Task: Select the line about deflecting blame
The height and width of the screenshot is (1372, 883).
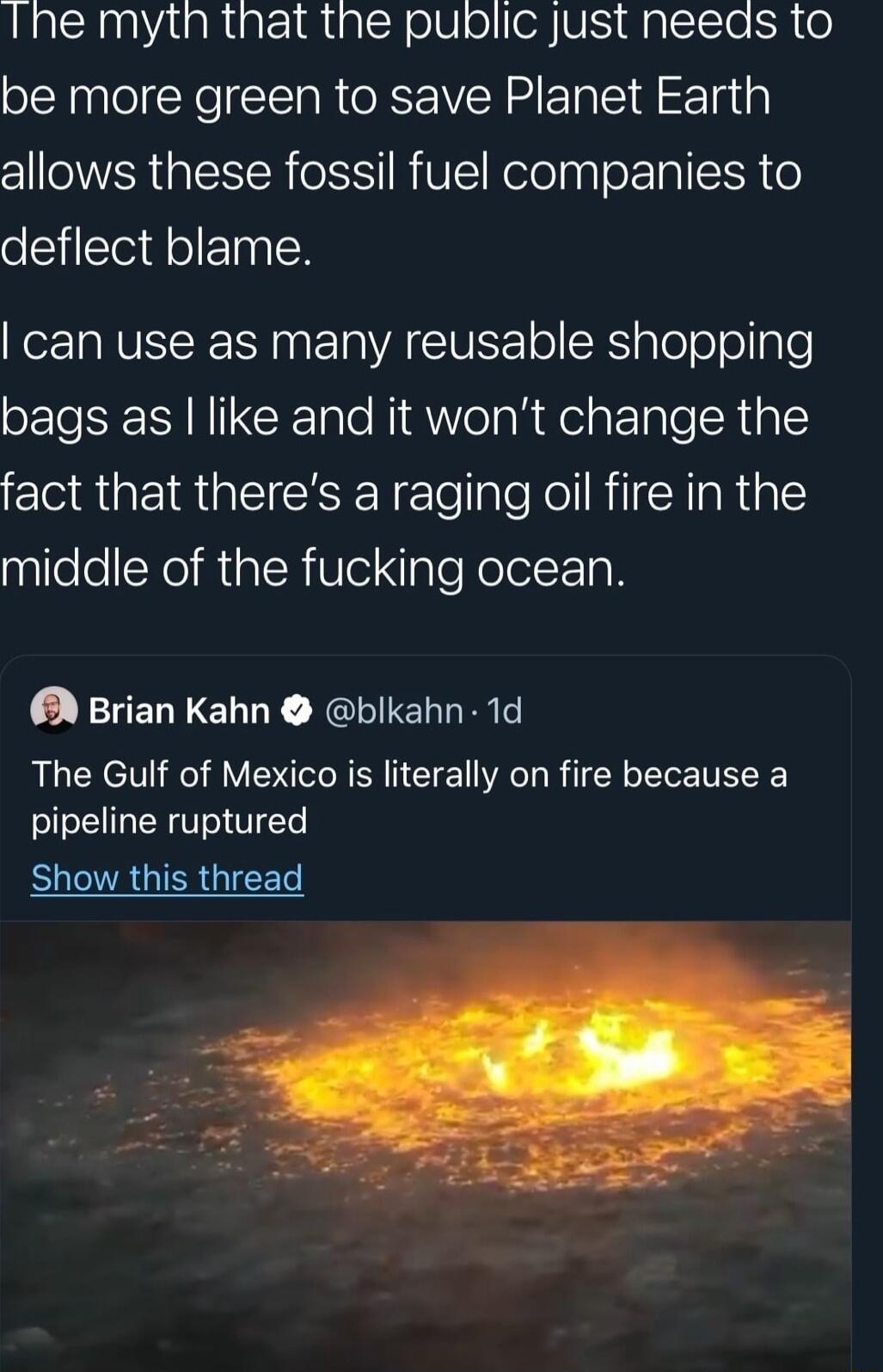Action: click(x=155, y=249)
